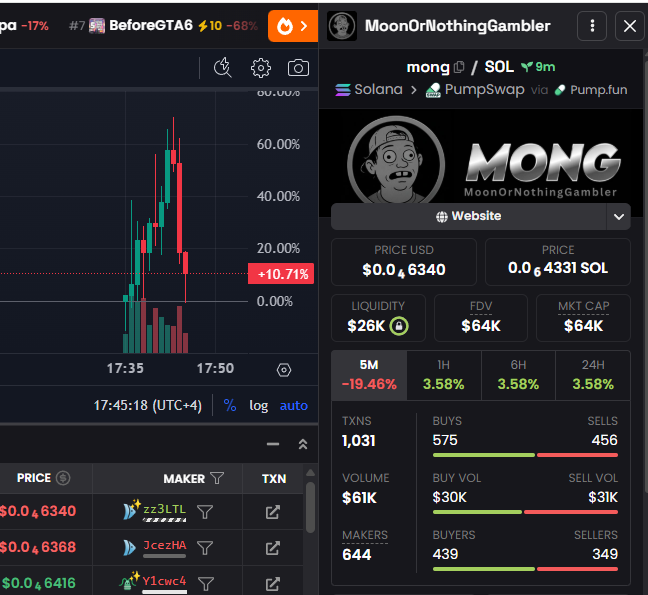Toggle log scale on chart
Viewport: 648px width, 595px height.
click(x=259, y=405)
